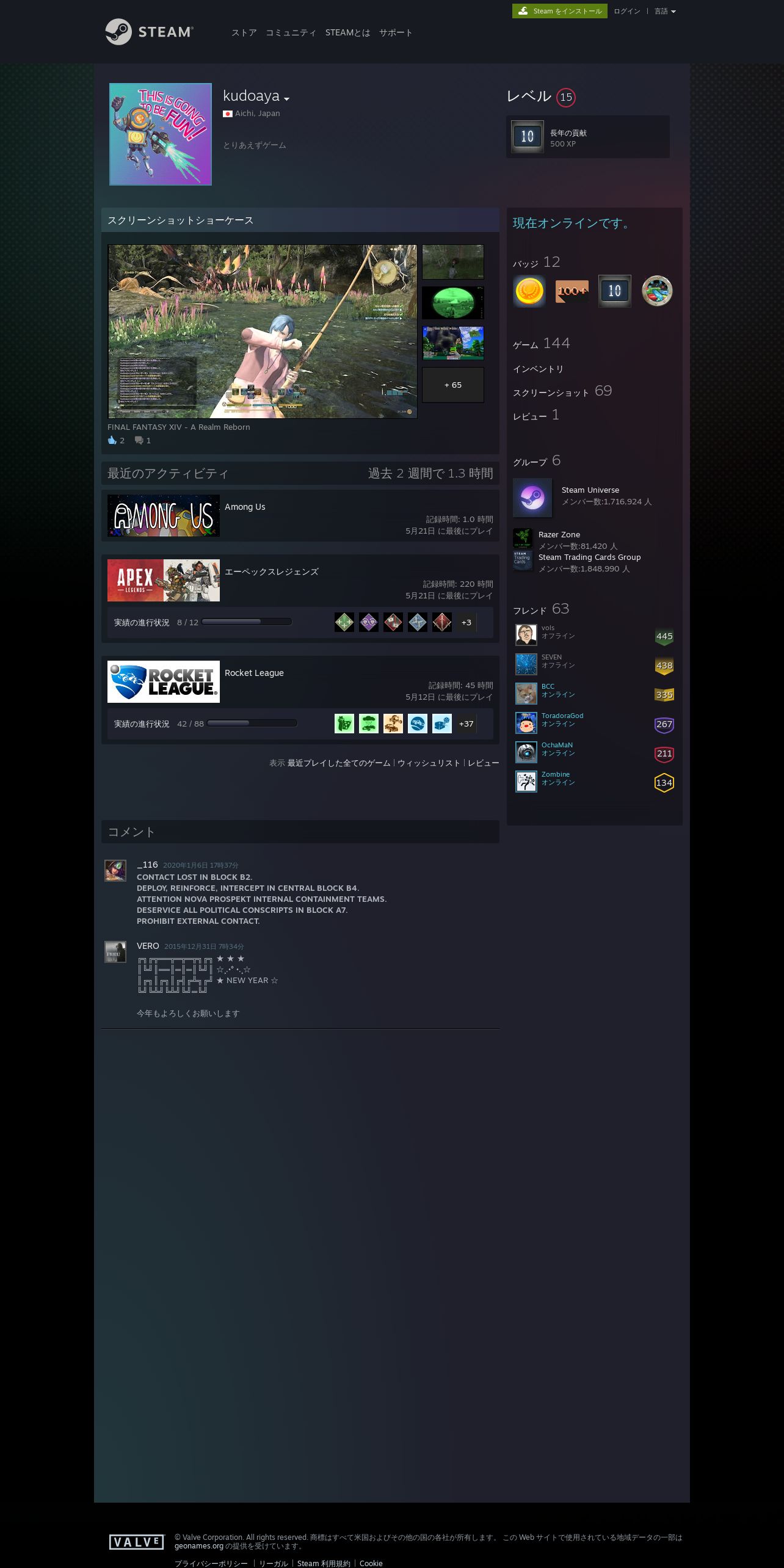Open the Rocket League game banner
This screenshot has width=784, height=1568.
click(164, 681)
